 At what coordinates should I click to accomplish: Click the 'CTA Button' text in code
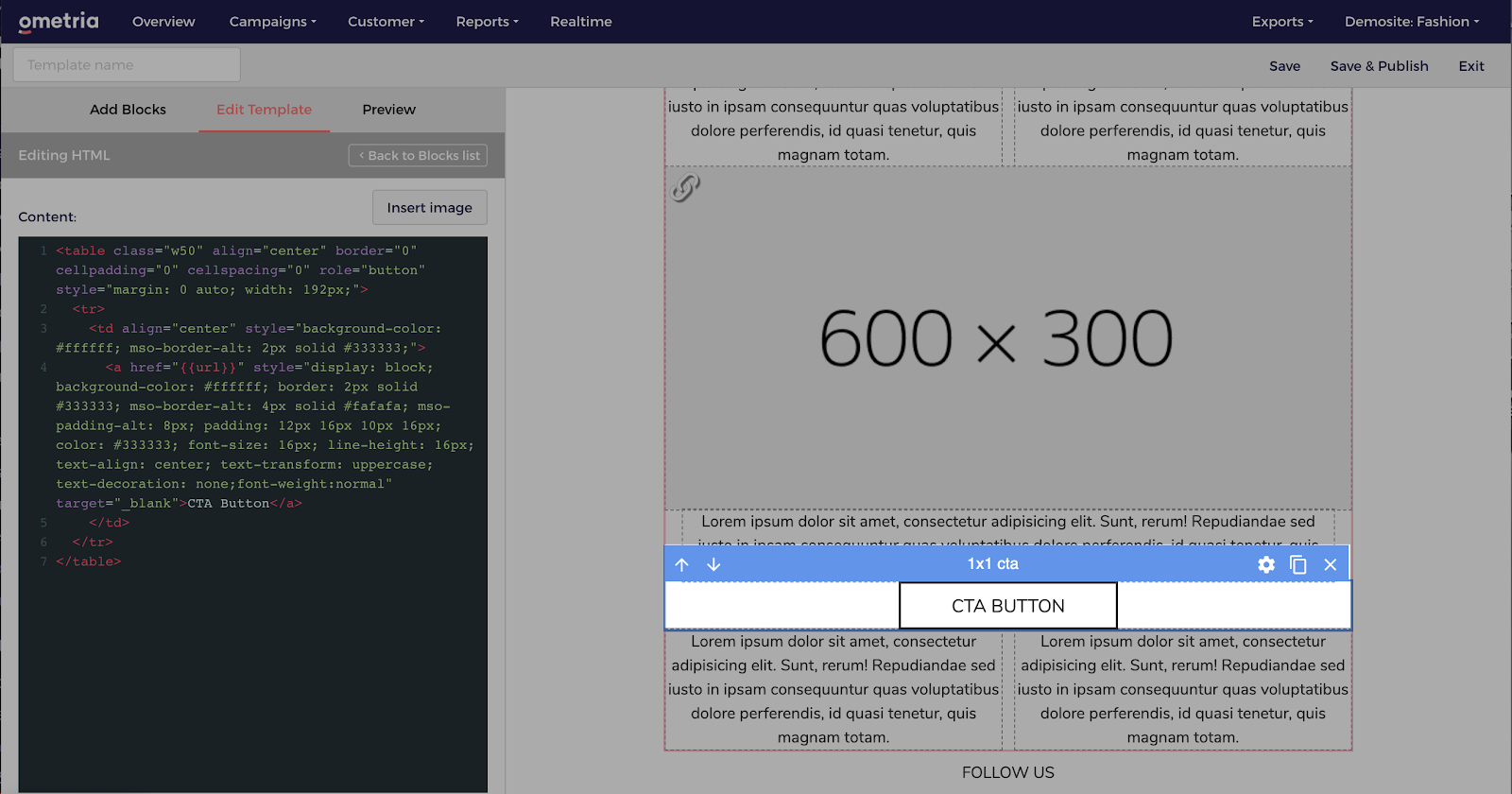click(229, 504)
